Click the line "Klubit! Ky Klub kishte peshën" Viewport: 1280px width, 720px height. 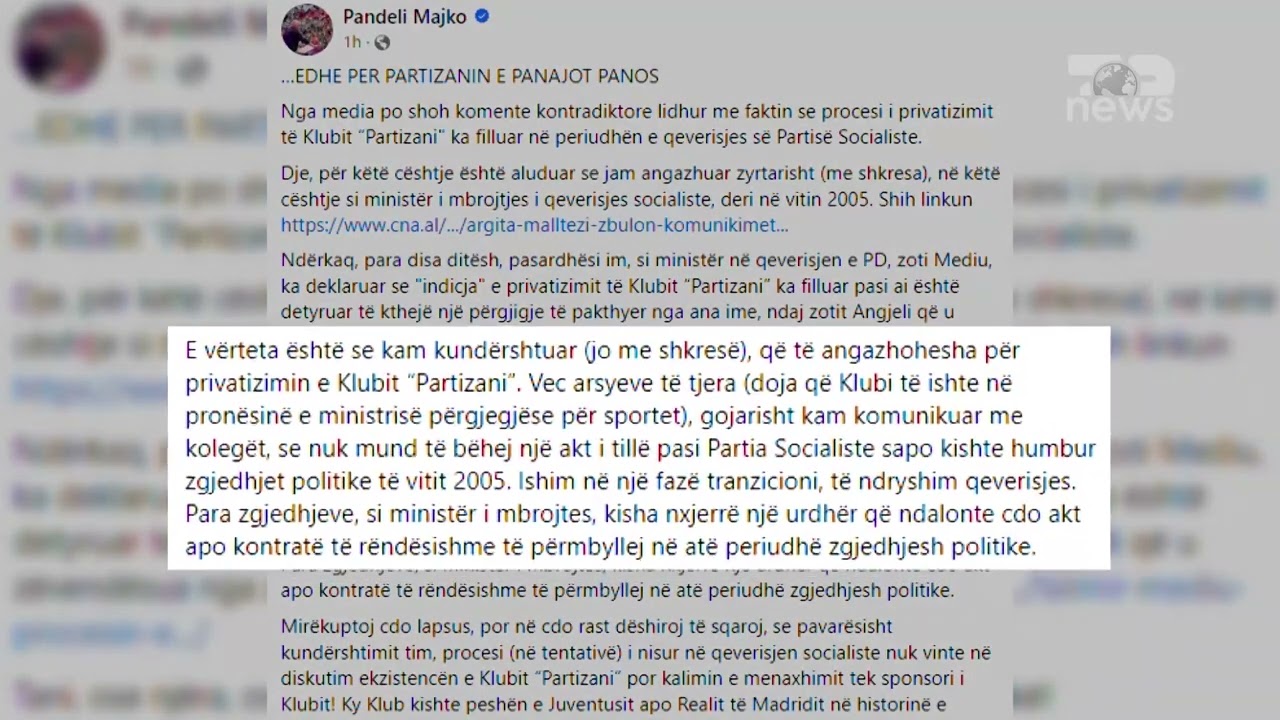[612, 704]
